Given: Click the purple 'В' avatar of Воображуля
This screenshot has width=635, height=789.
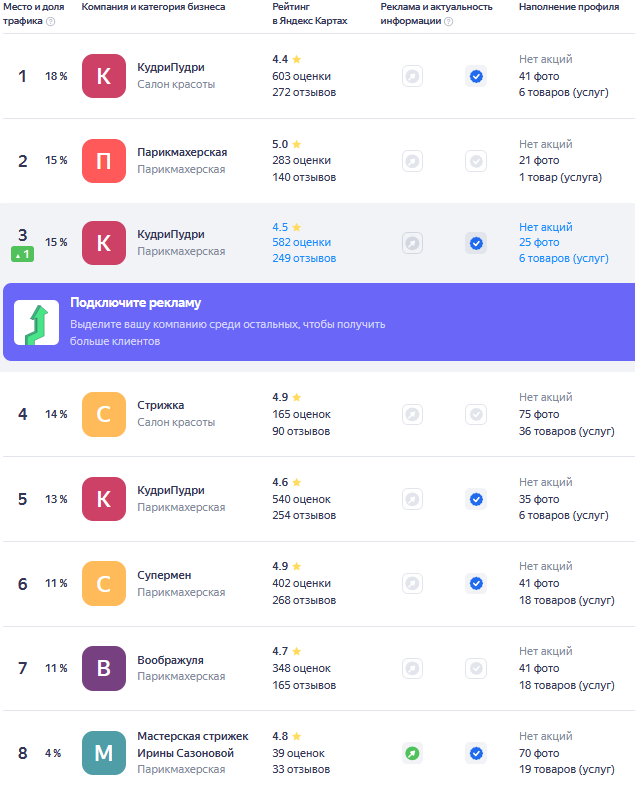Looking at the screenshot, I should (103, 668).
